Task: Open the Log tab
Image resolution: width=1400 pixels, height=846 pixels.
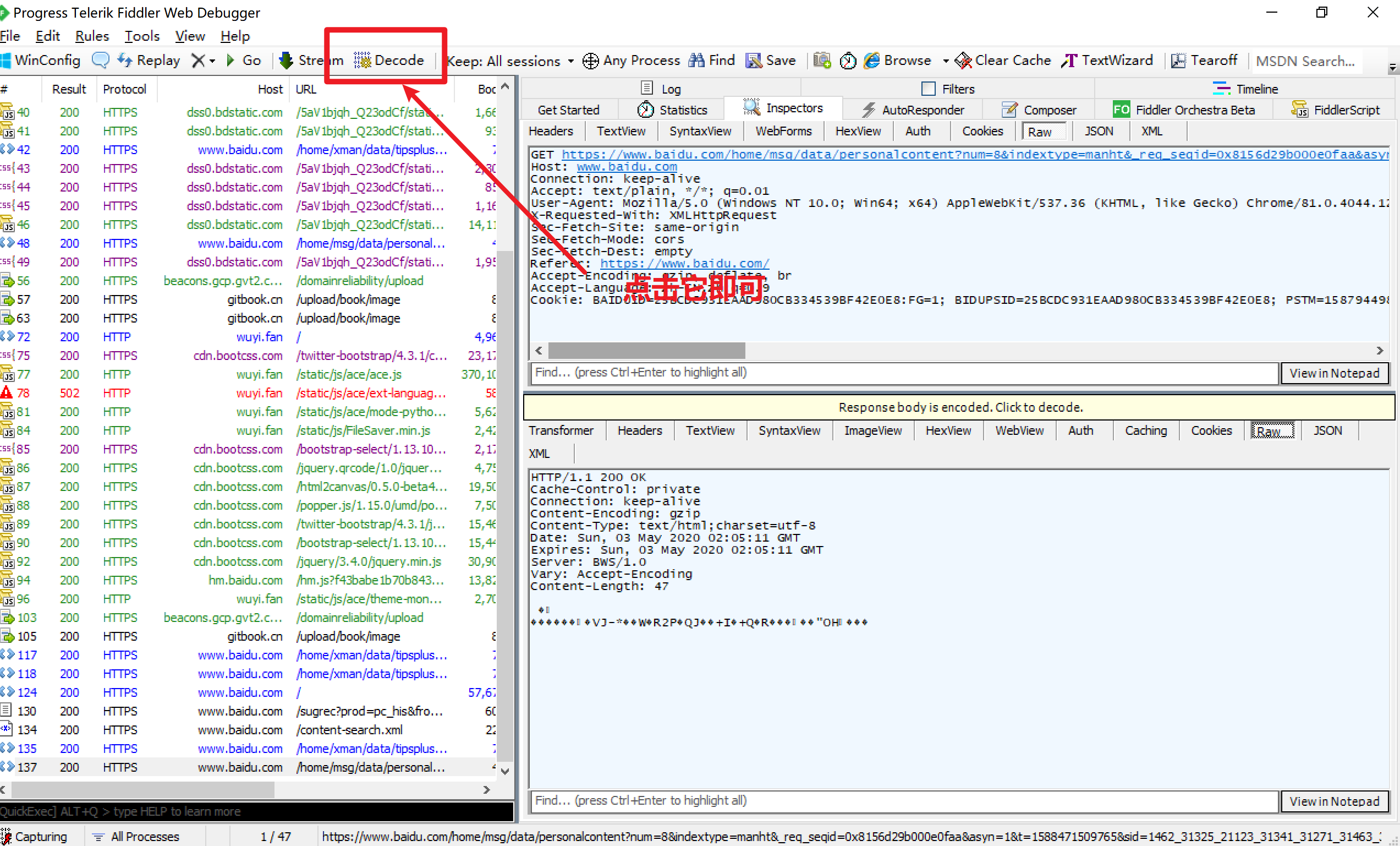Action: 661,89
